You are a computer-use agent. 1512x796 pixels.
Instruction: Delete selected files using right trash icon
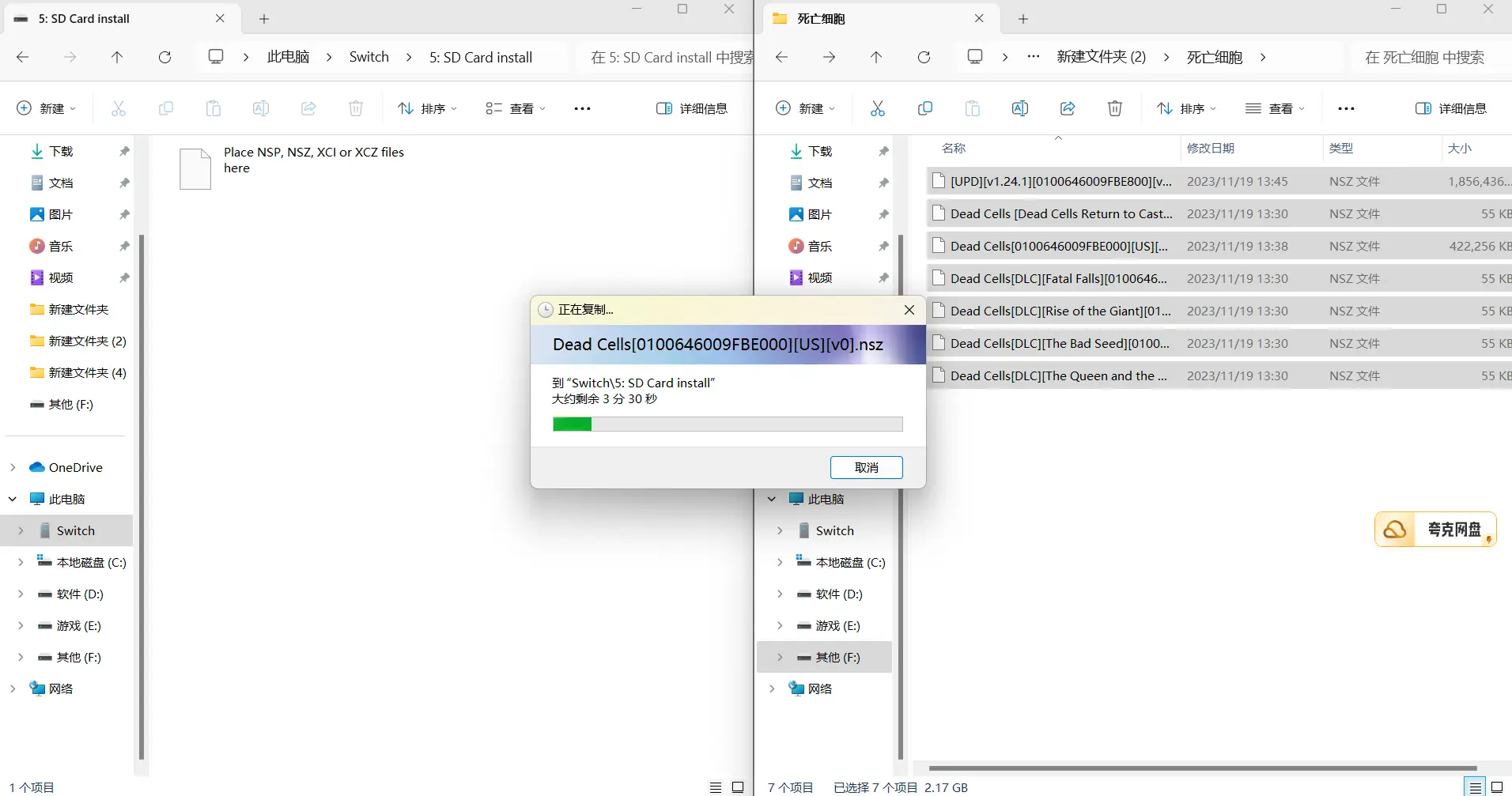1114,108
